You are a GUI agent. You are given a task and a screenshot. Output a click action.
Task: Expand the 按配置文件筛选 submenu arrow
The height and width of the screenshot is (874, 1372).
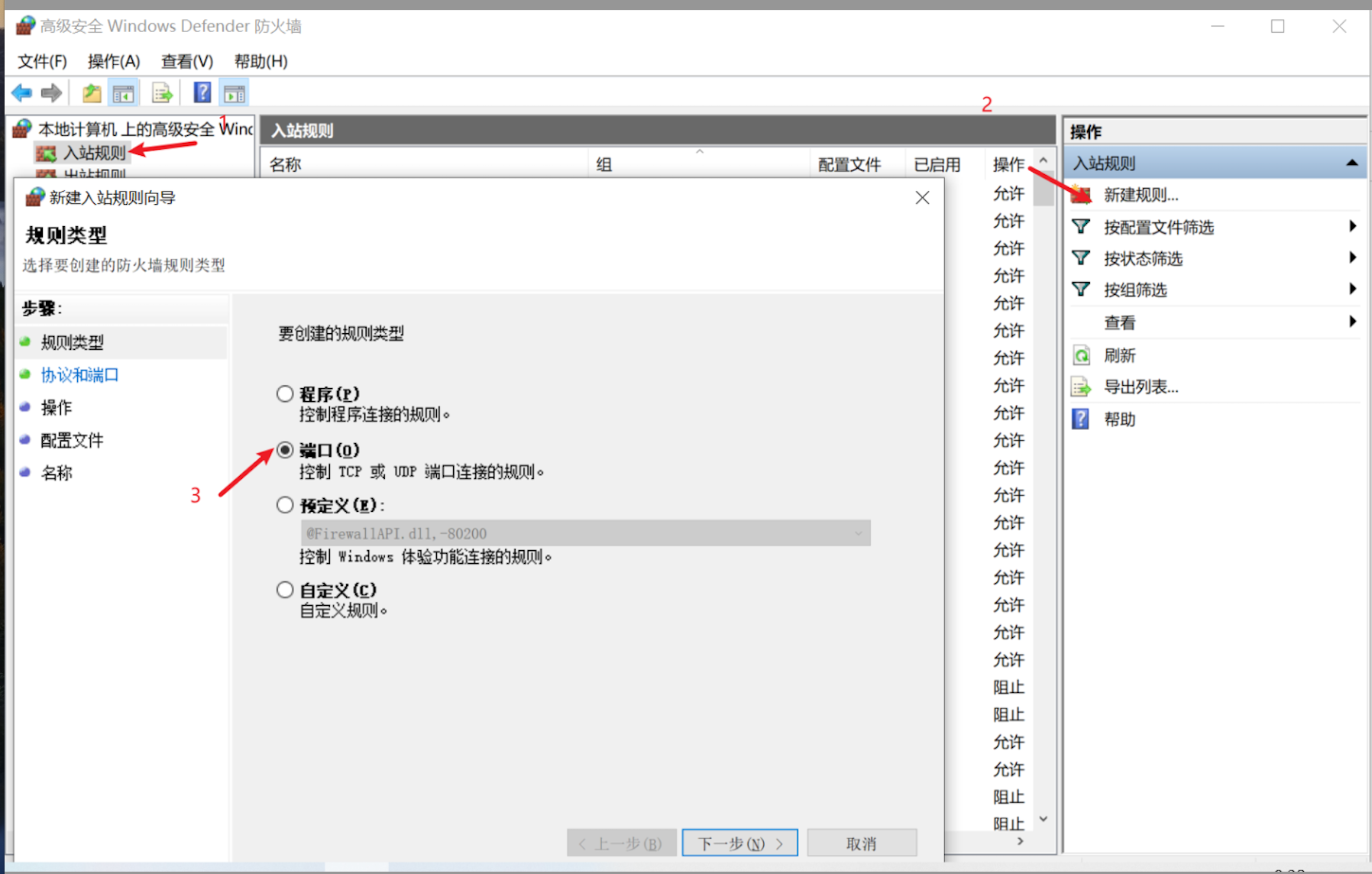(x=1353, y=226)
